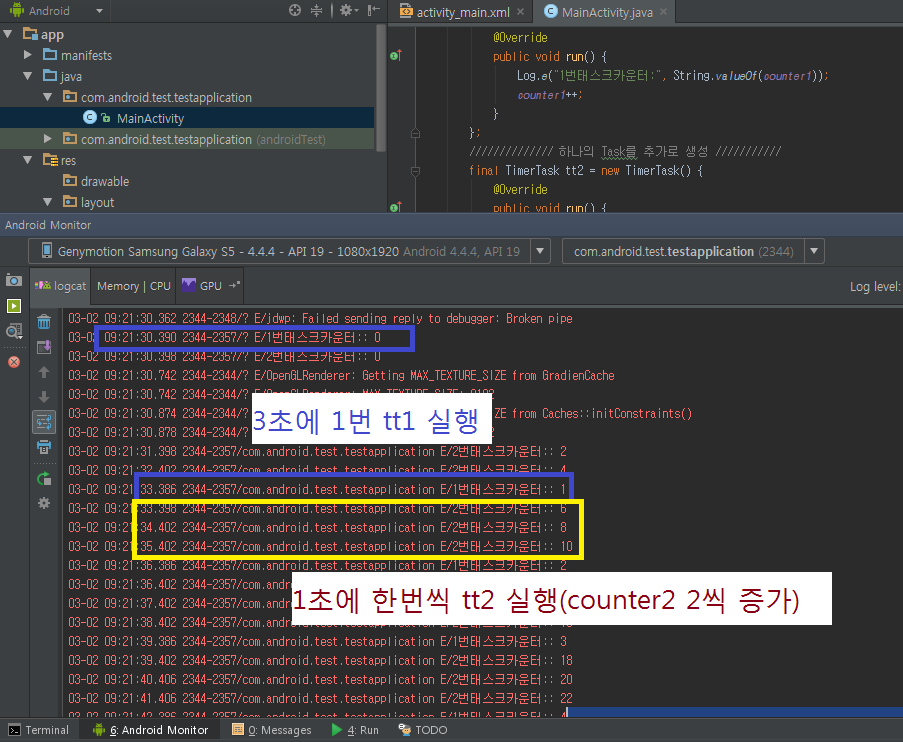903x742 pixels.
Task: Collapse all project tree nodes icon
Action: point(318,10)
